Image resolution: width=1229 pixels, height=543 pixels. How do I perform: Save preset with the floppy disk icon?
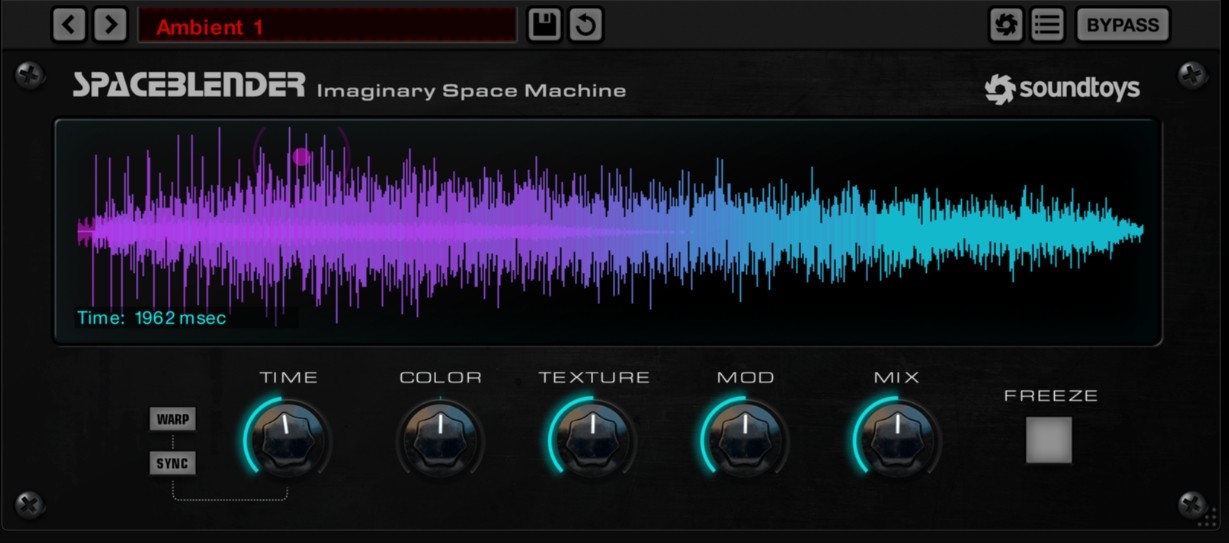[x=545, y=24]
